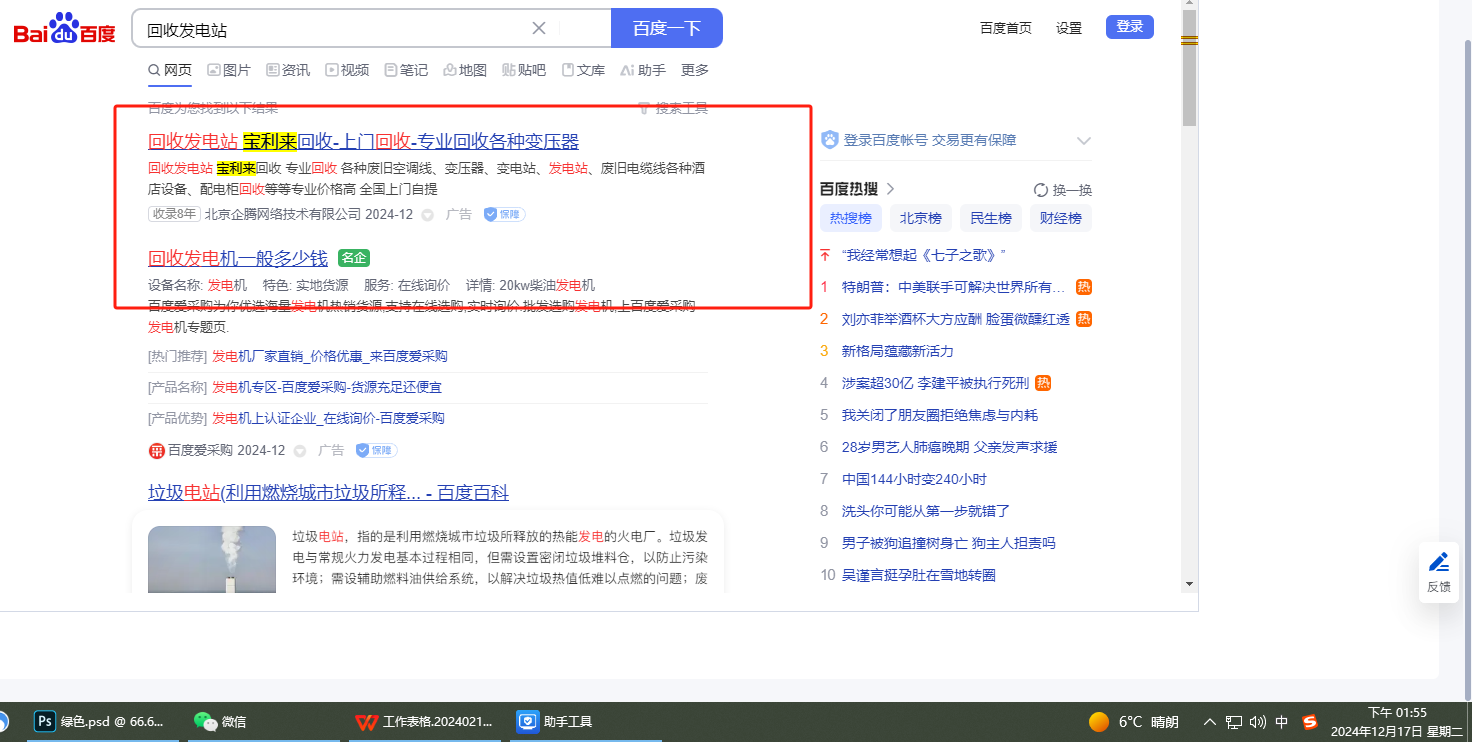This screenshot has width=1472, height=742.
Task: Select the 北京榜 hot list tab
Action: click(920, 218)
